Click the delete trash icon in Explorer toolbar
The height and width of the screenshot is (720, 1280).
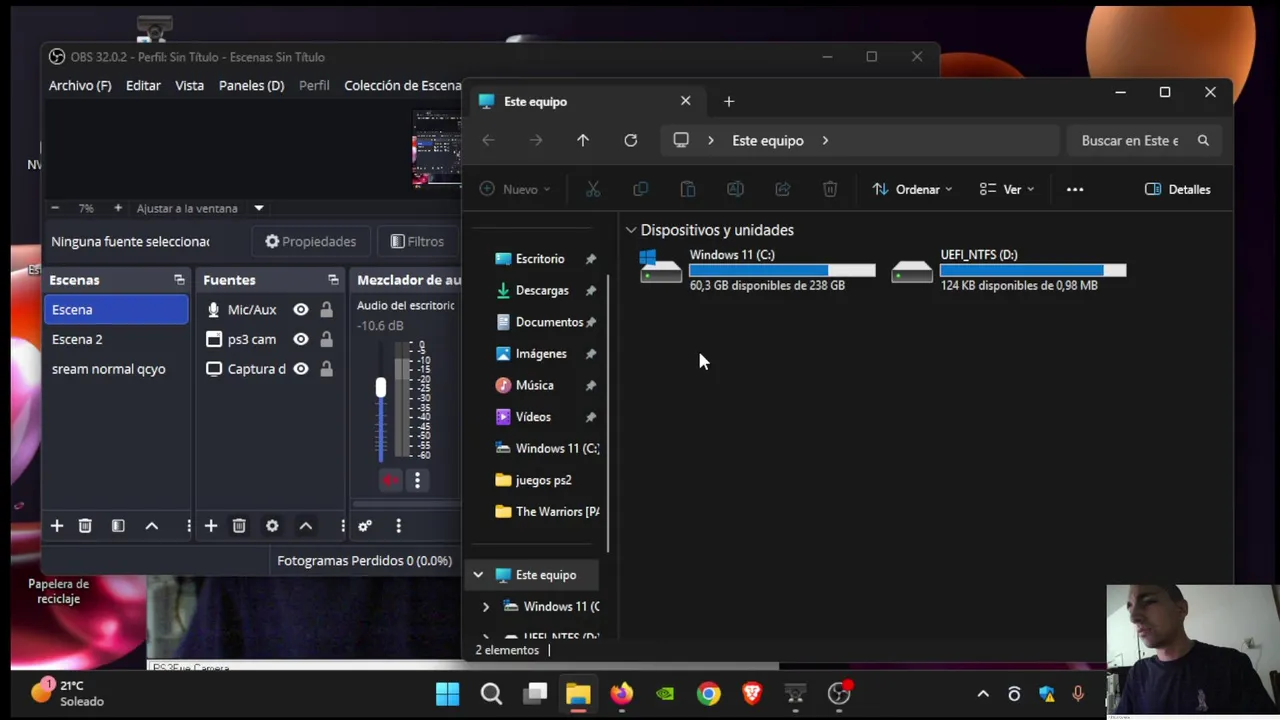pos(830,189)
